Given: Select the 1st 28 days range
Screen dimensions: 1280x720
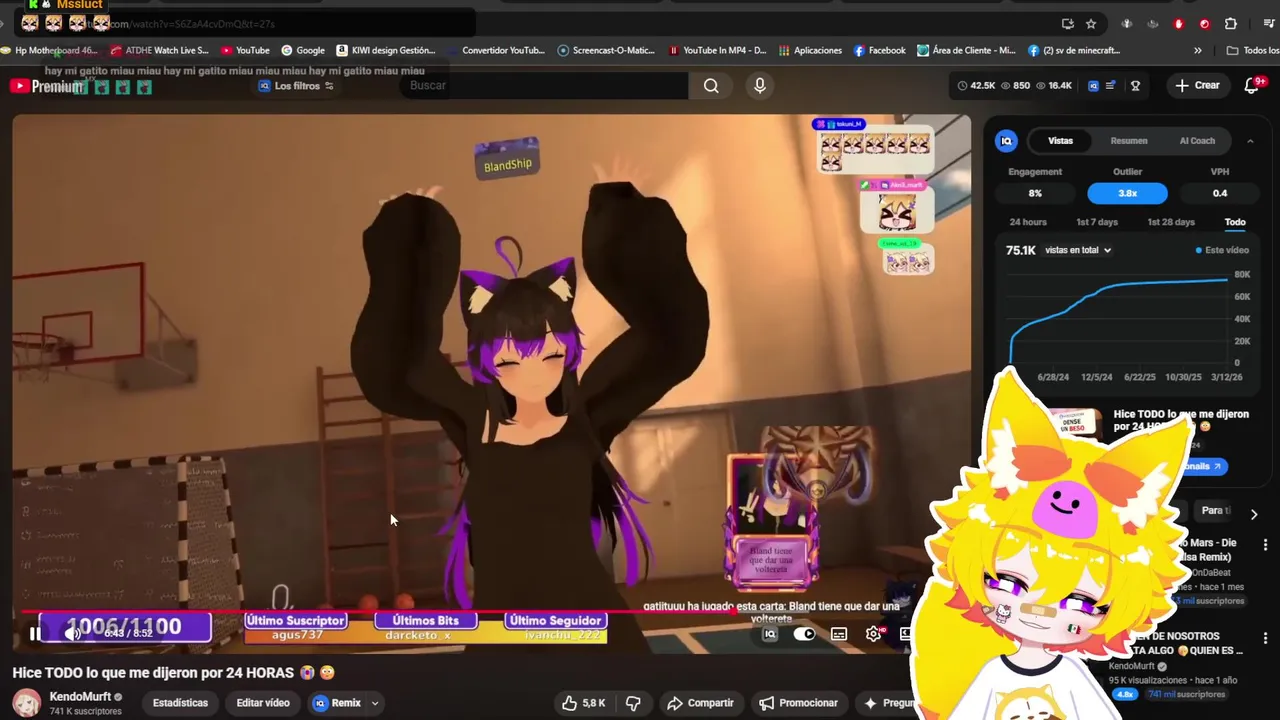Looking at the screenshot, I should [1171, 222].
